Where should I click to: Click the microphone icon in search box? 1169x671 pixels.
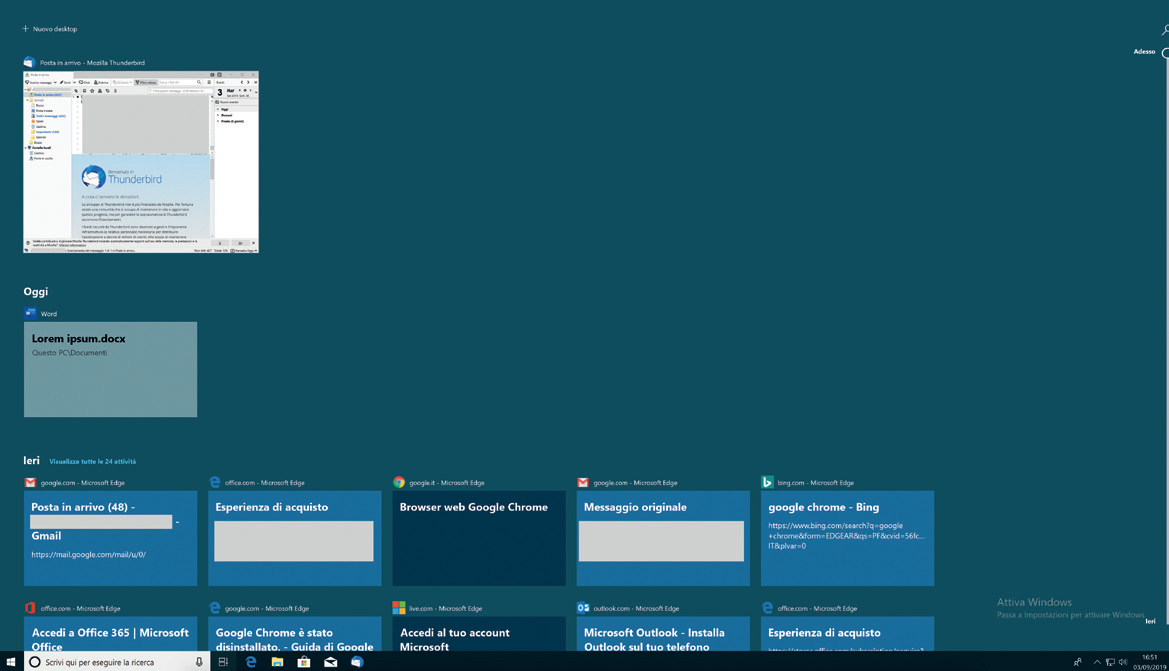pyautogui.click(x=198, y=662)
